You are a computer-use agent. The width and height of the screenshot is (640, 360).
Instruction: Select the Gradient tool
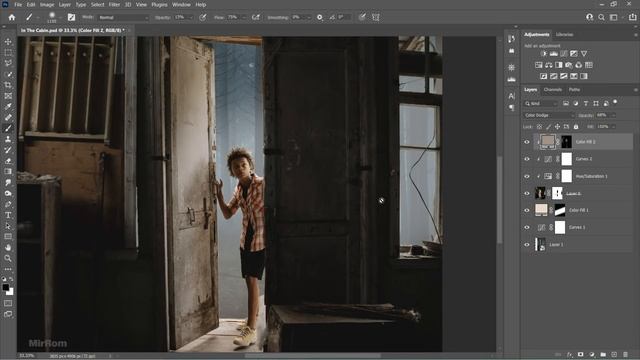pos(8,171)
